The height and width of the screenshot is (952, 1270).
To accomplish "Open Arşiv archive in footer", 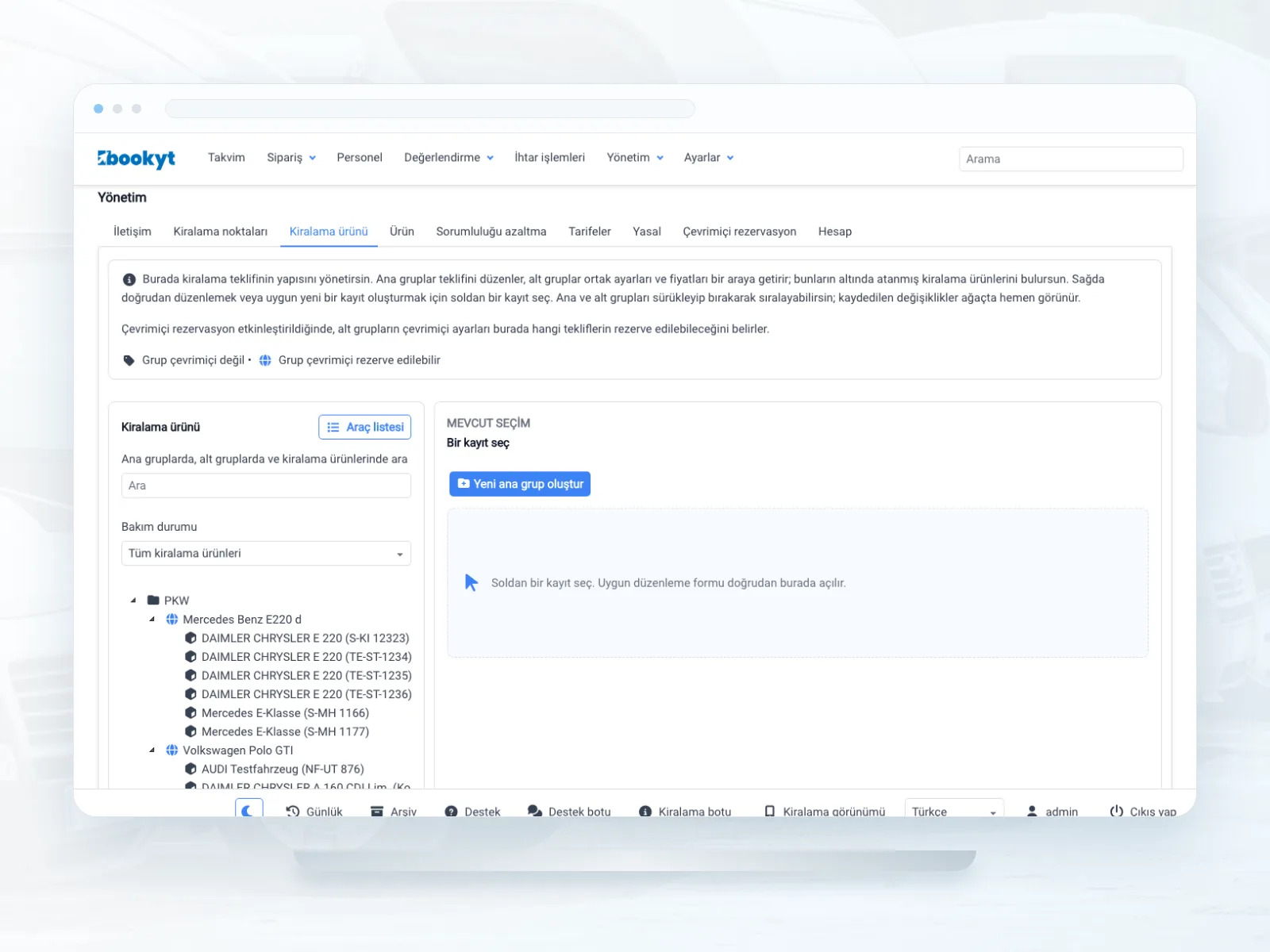I will pos(394,812).
